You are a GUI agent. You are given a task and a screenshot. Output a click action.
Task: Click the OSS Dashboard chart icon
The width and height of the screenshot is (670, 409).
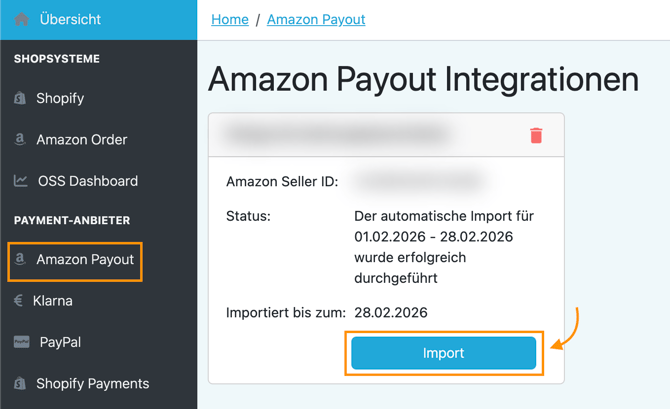(20, 181)
